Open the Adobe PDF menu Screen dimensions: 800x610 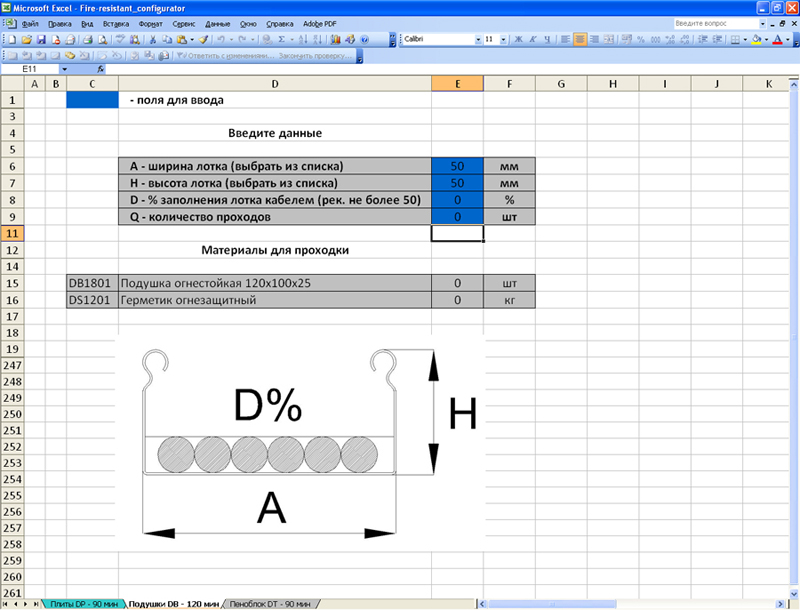(x=319, y=24)
